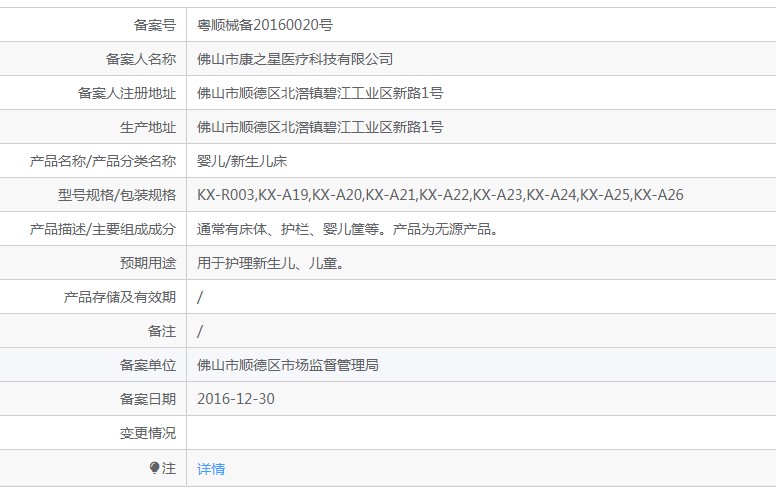Click the 产品存储及有效期 label
Image resolution: width=776 pixels, height=497 pixels.
pyautogui.click(x=120, y=297)
